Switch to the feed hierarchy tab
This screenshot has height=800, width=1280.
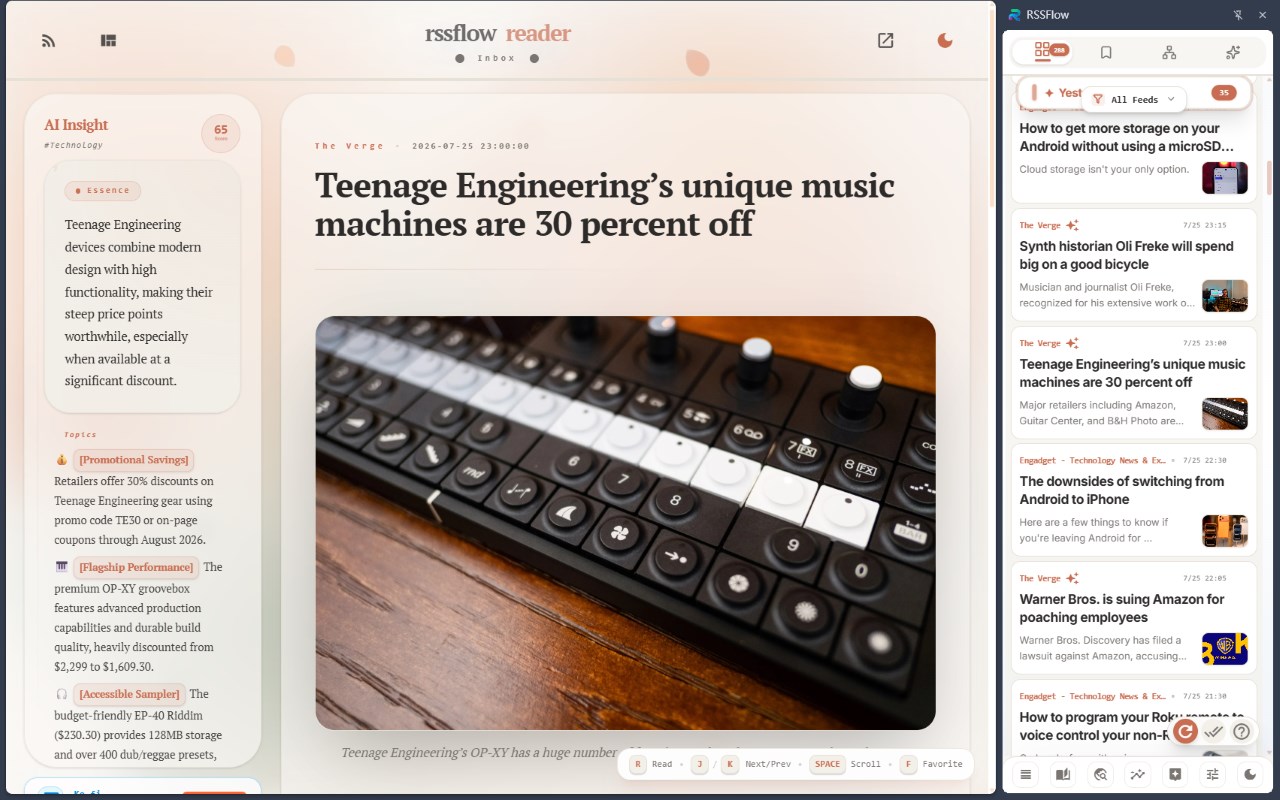pos(1169,52)
